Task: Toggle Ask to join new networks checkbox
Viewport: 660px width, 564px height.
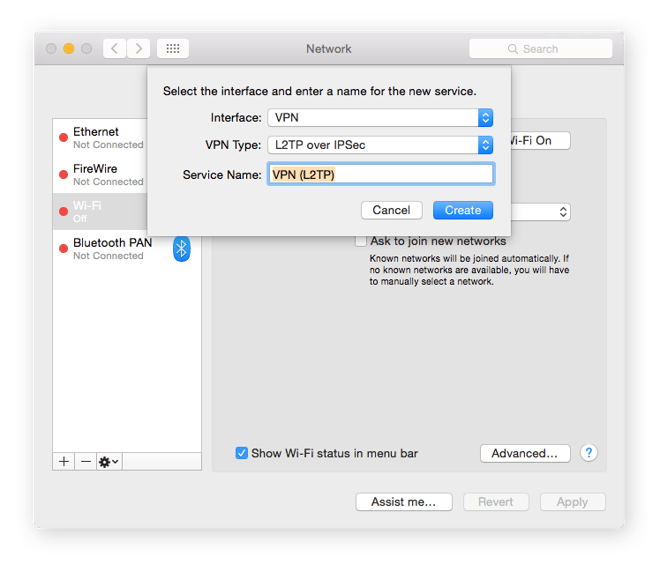Action: click(x=361, y=241)
